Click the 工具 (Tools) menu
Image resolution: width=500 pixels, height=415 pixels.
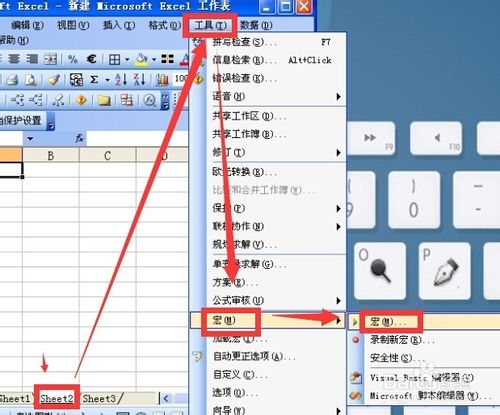pos(210,25)
